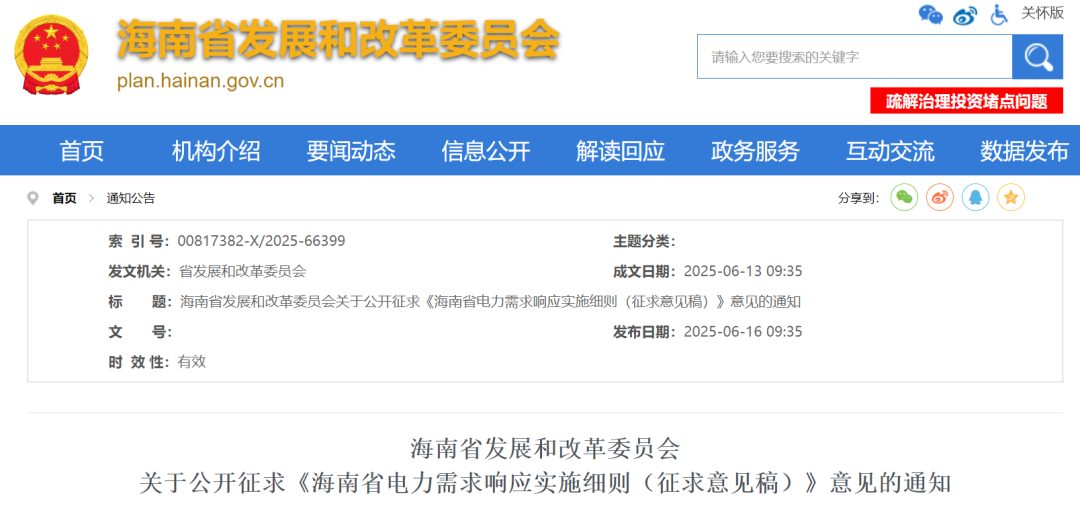Click the 发布日期 value 2025-06-16 09:35

pyautogui.click(x=743, y=331)
